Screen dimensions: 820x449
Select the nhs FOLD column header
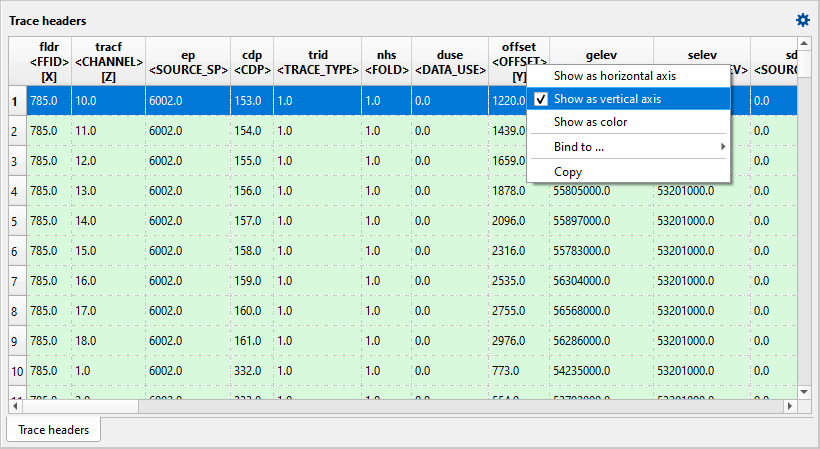pyautogui.click(x=386, y=62)
